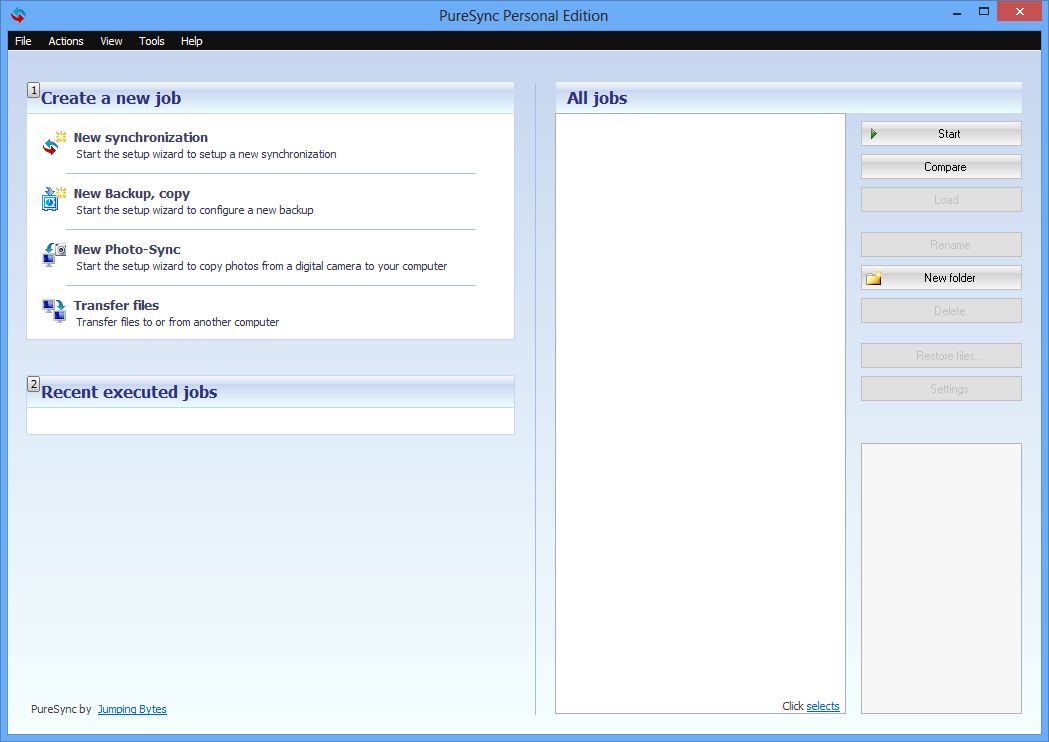Open the Actions menu
Screen dimensions: 1049x742
pos(66,41)
